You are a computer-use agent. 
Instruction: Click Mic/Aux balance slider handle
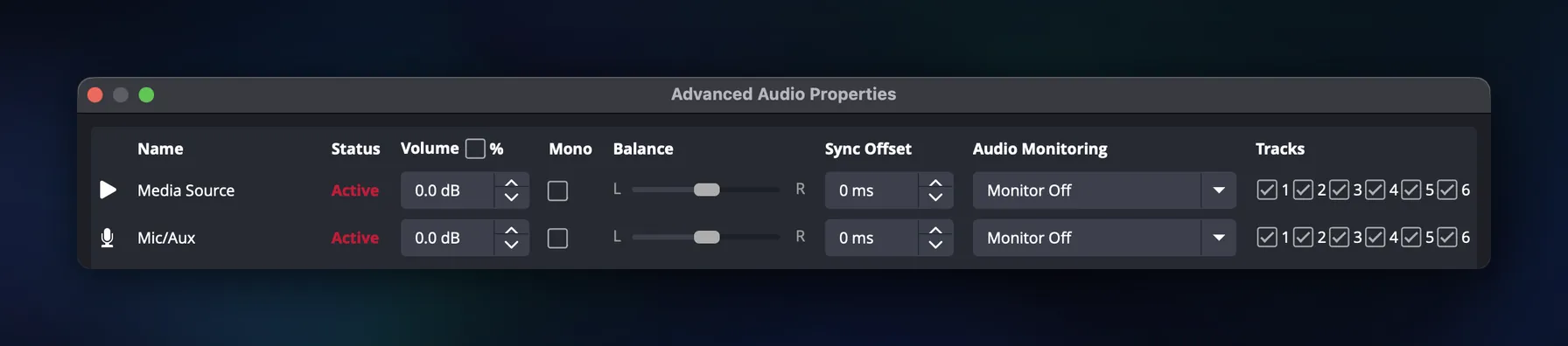click(x=706, y=237)
